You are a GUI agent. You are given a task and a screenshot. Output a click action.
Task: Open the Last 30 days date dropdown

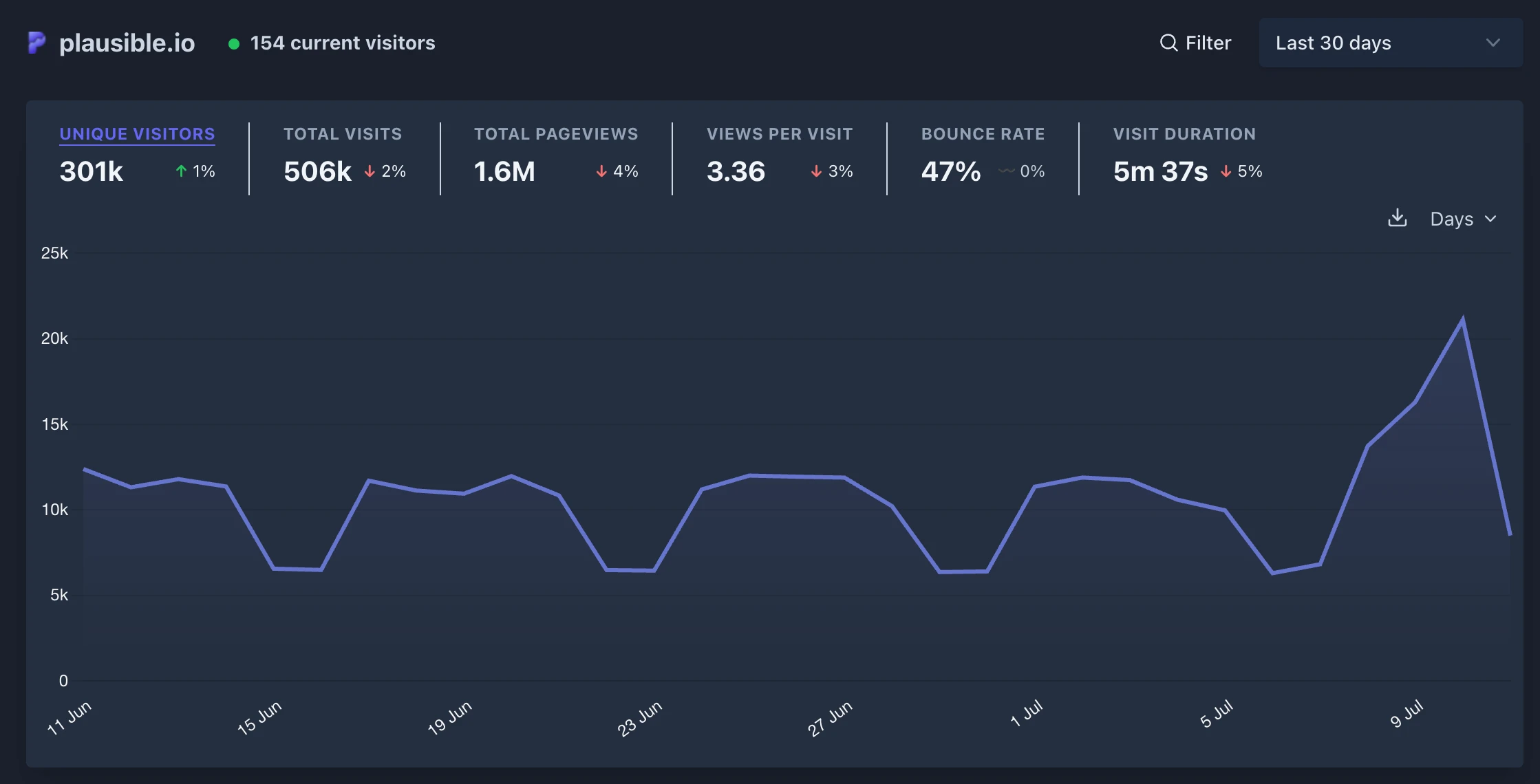pos(1390,43)
